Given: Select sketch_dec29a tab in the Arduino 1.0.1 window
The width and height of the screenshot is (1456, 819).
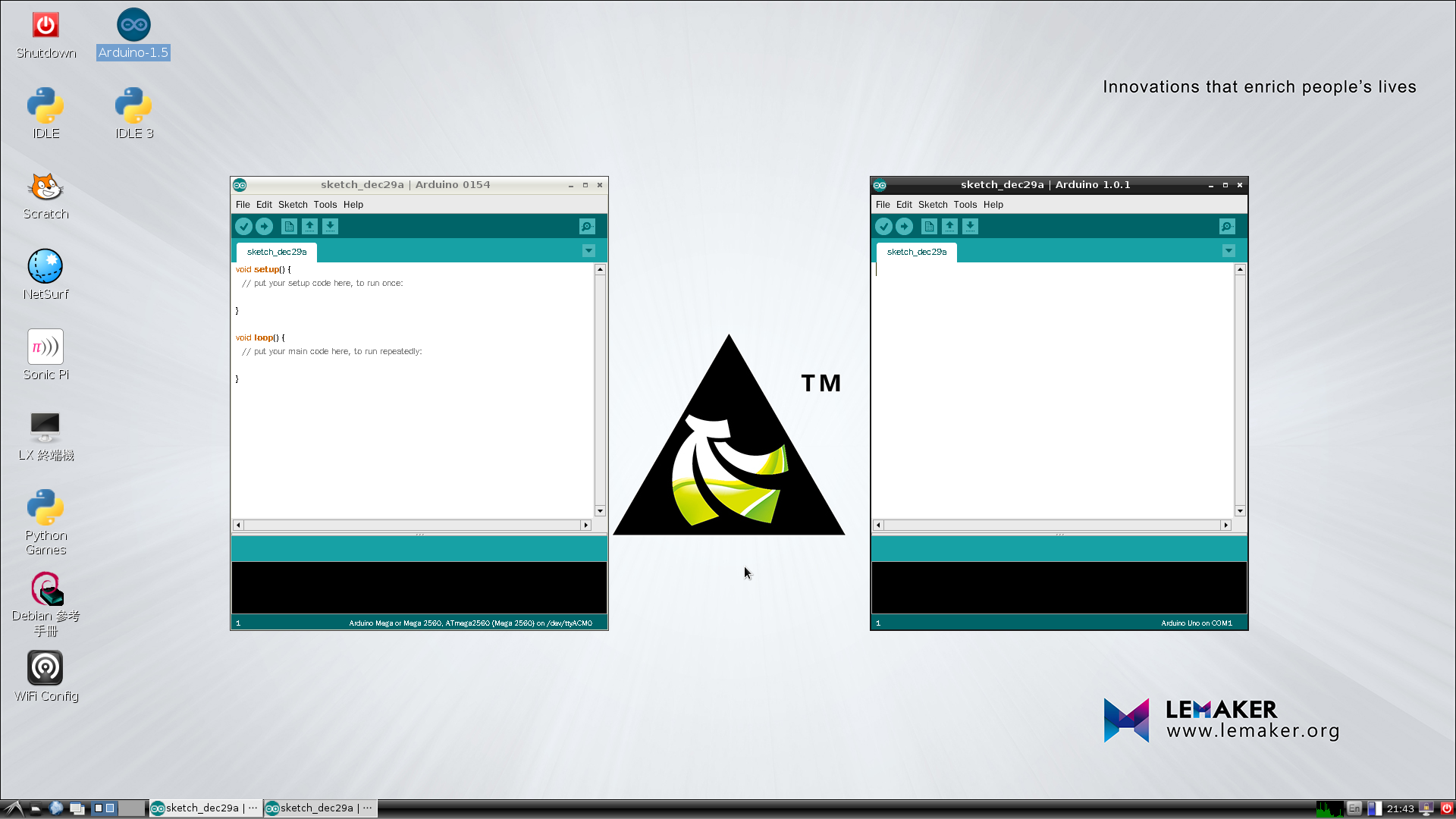Looking at the screenshot, I should (x=917, y=252).
